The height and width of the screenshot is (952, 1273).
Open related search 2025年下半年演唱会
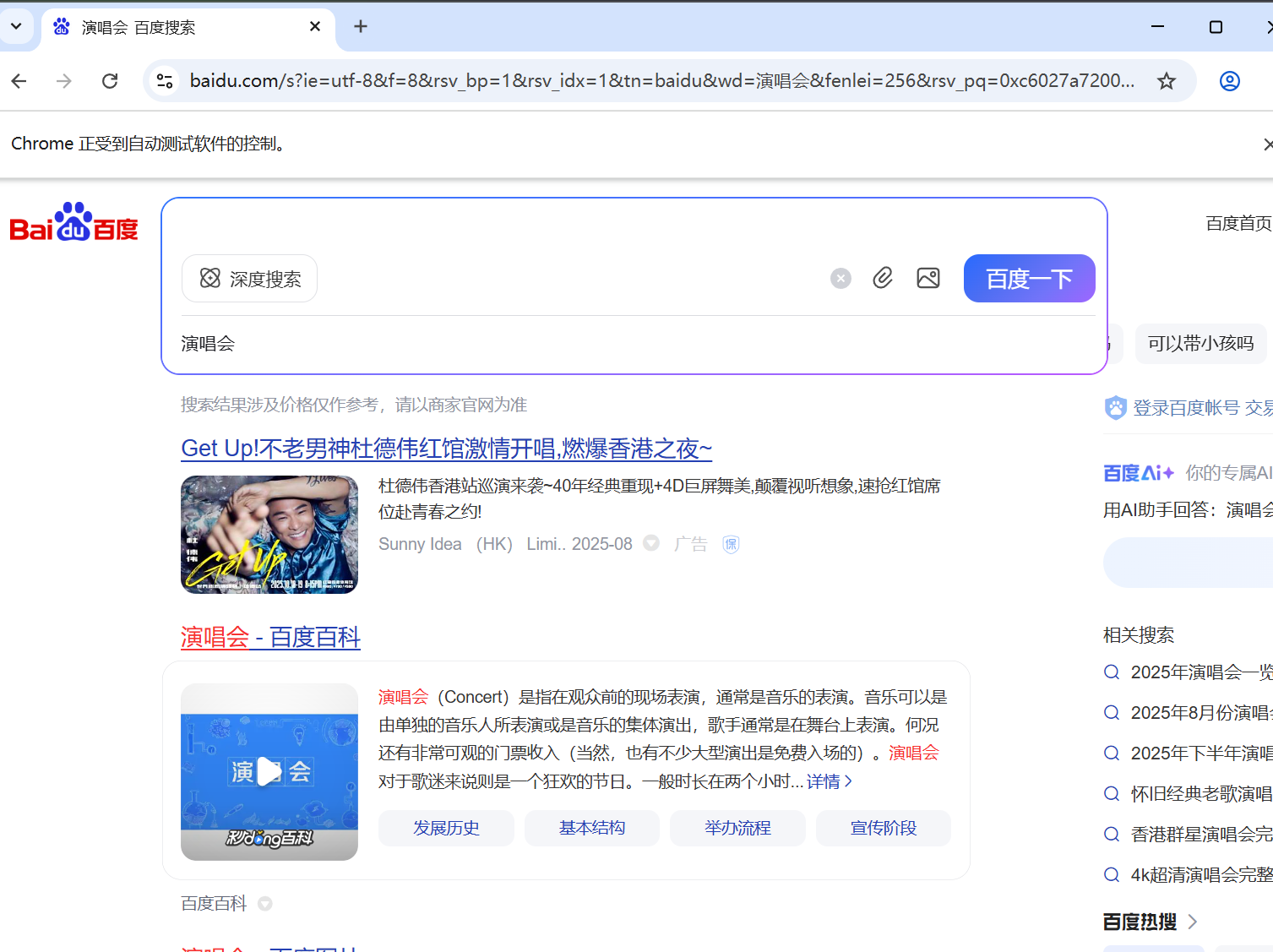1201,753
